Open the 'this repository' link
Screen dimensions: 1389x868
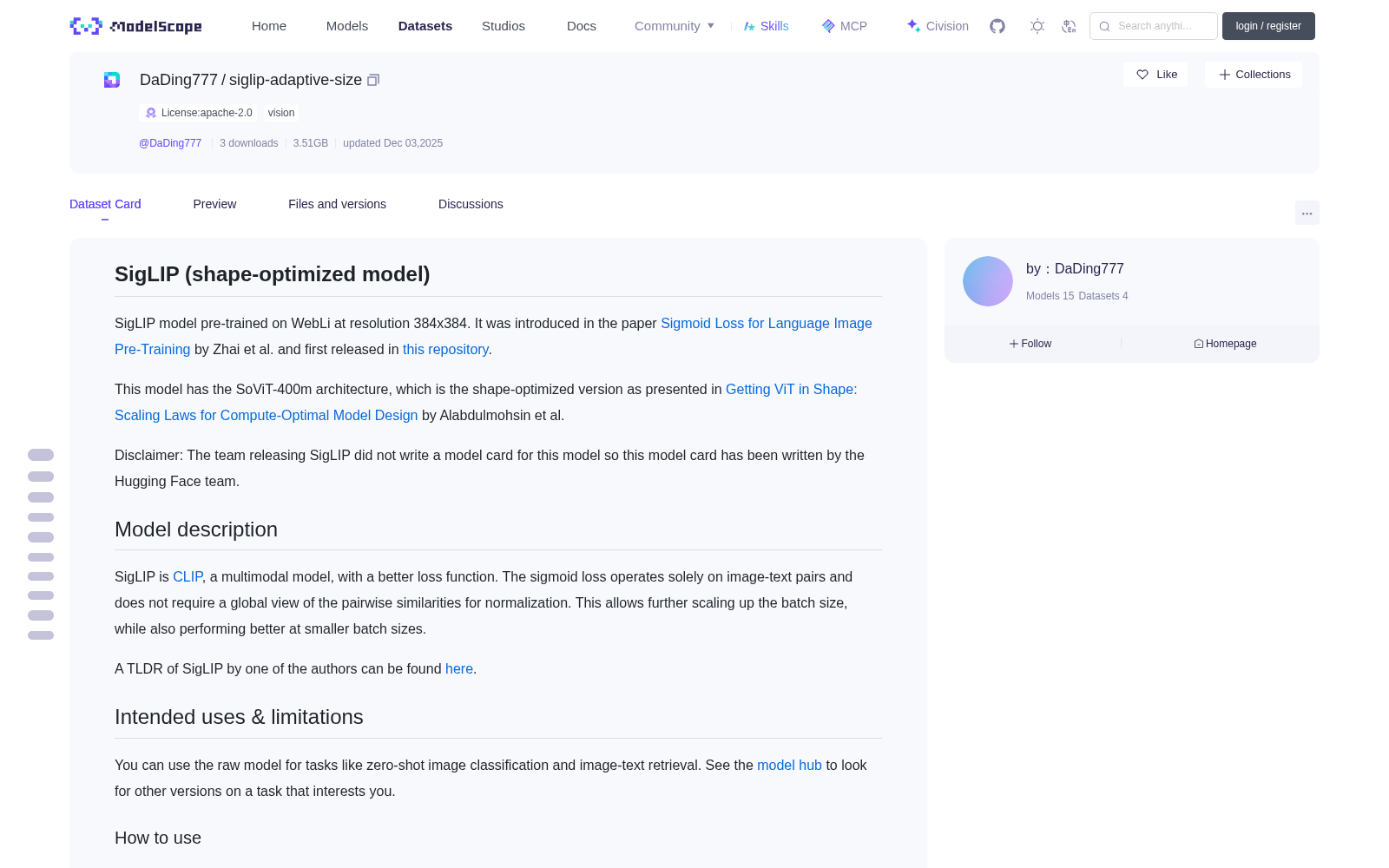pyautogui.click(x=445, y=349)
